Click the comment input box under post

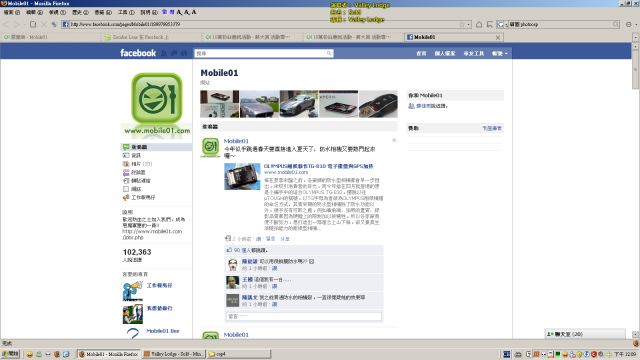point(304,316)
